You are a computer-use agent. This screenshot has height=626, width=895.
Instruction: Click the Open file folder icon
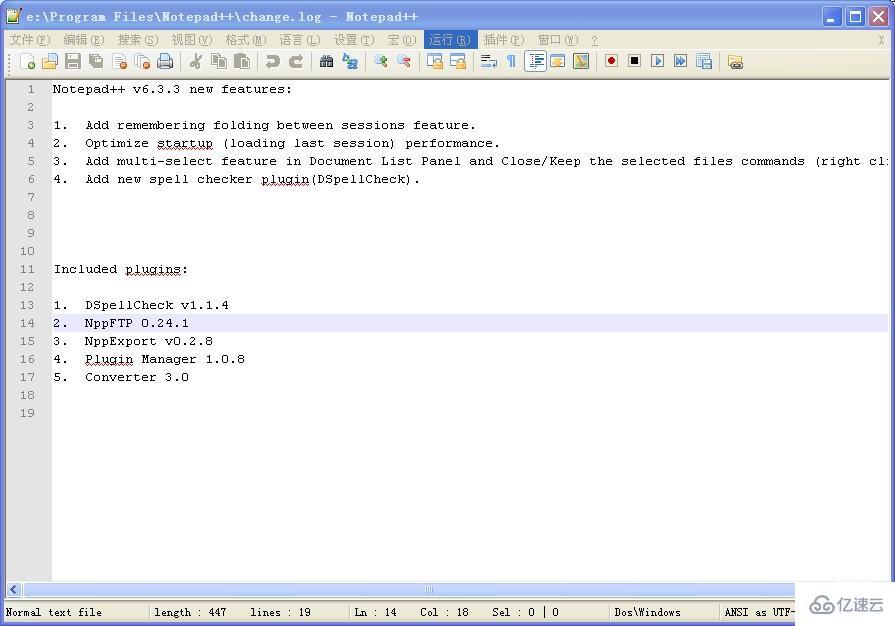coord(50,62)
